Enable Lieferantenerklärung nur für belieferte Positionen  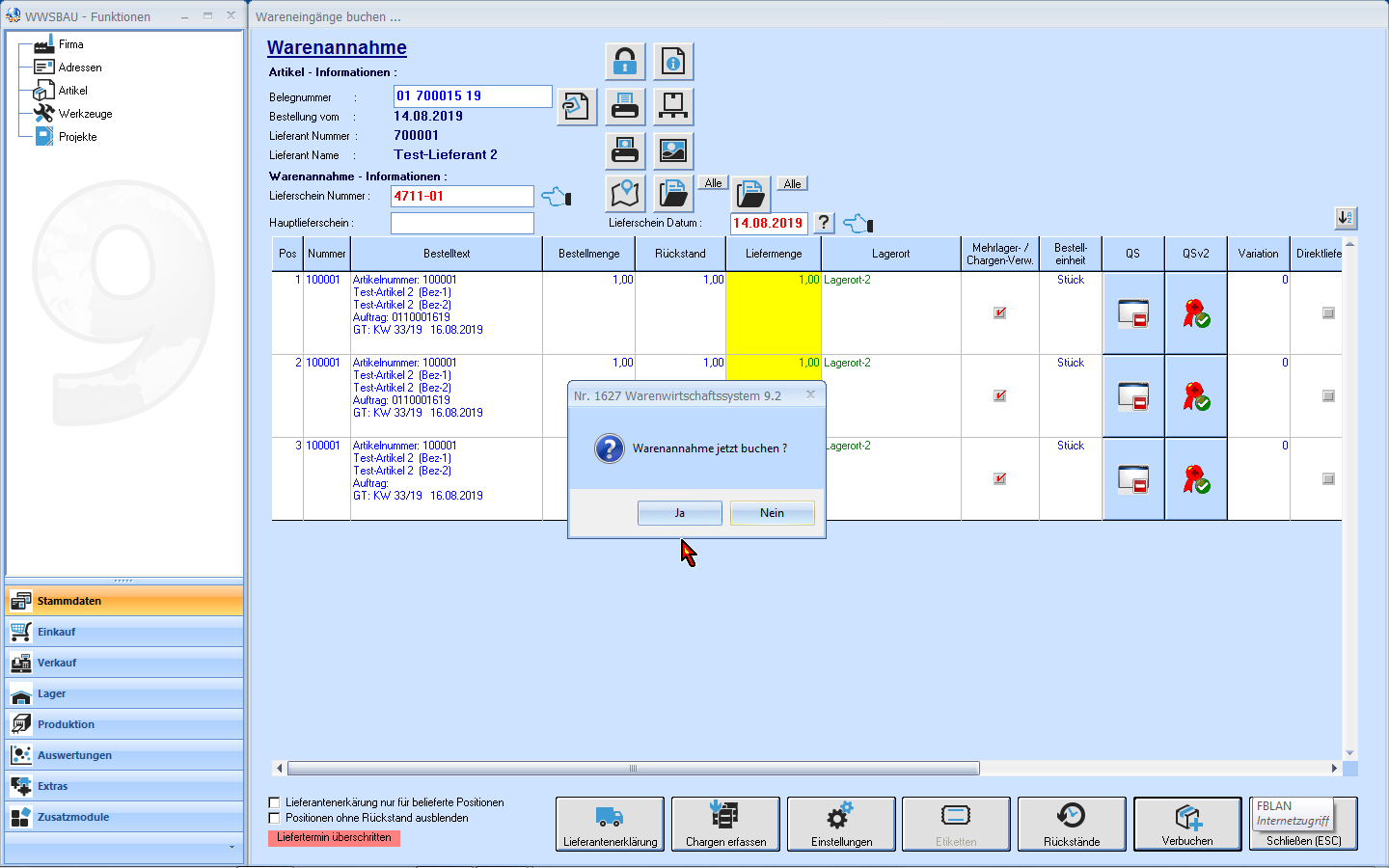coord(275,802)
